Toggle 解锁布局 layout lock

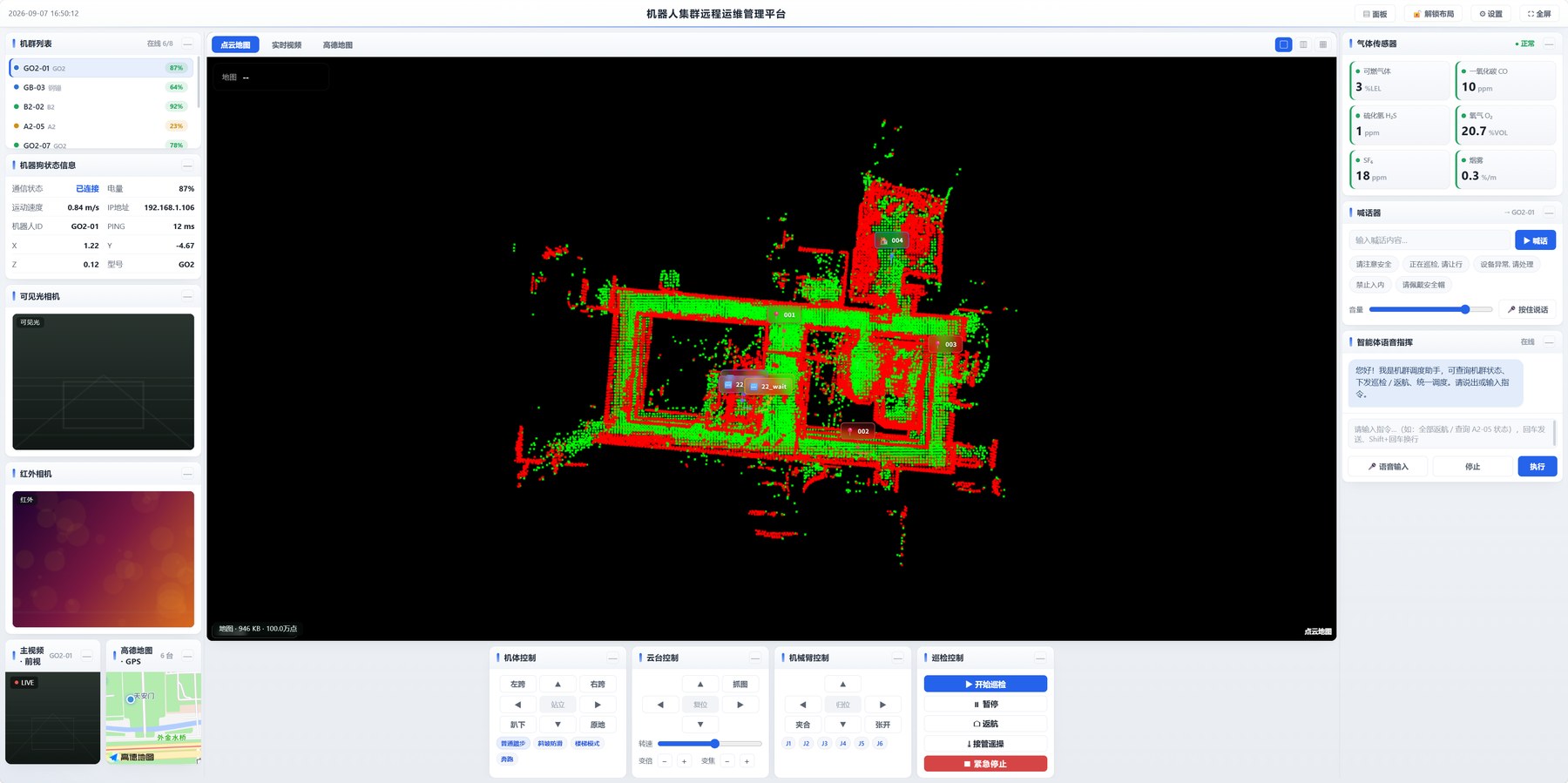click(1433, 14)
